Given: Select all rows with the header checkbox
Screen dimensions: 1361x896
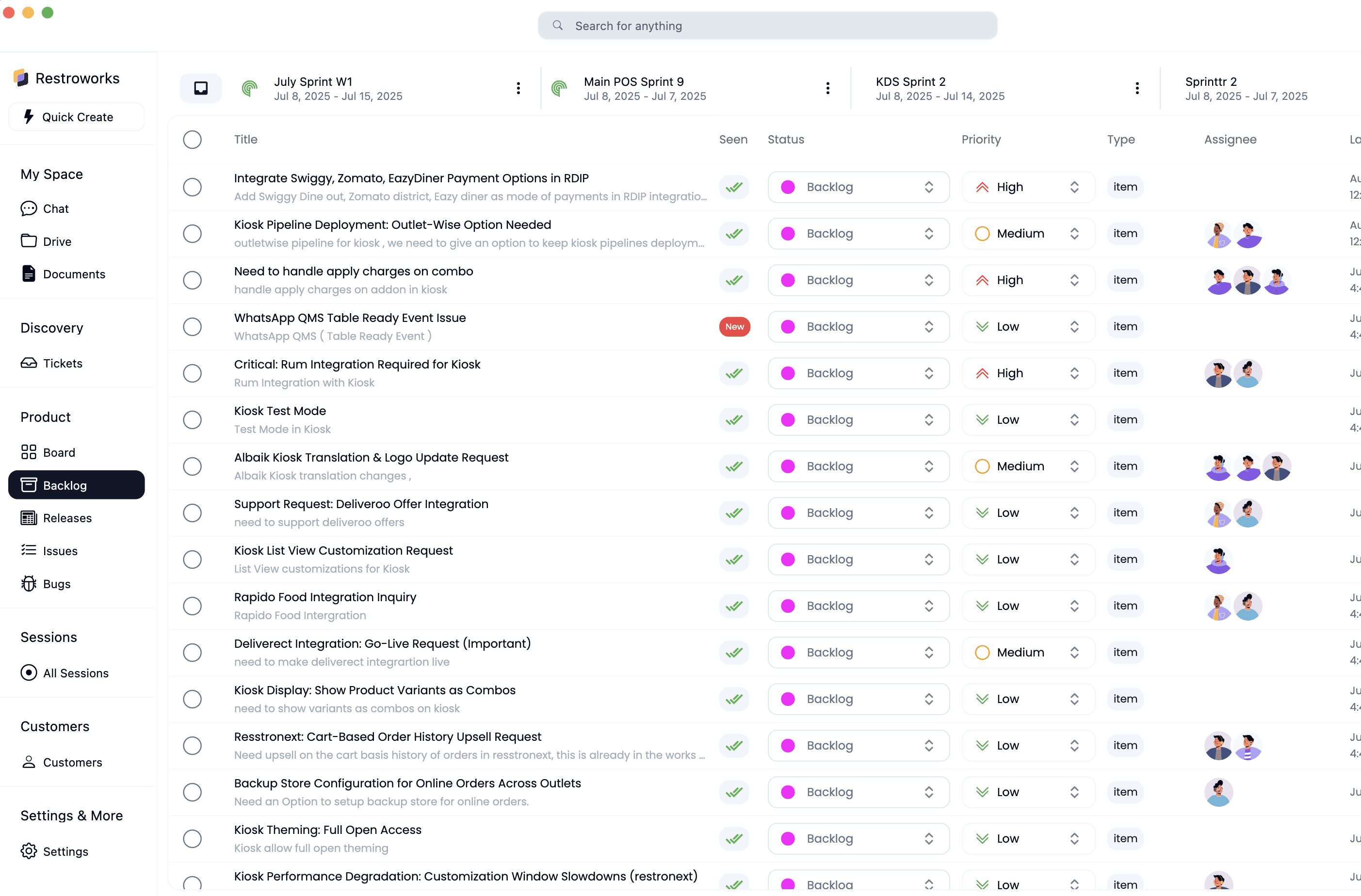Looking at the screenshot, I should click(192, 140).
